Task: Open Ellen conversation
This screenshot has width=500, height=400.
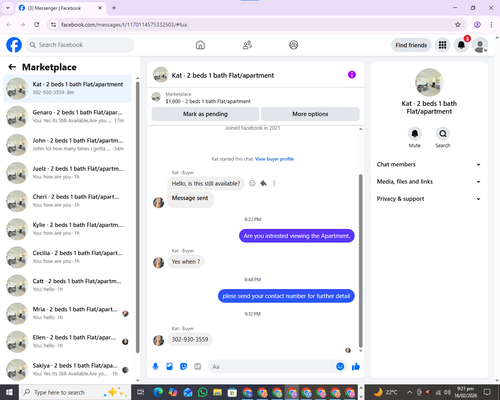Action: (67, 341)
